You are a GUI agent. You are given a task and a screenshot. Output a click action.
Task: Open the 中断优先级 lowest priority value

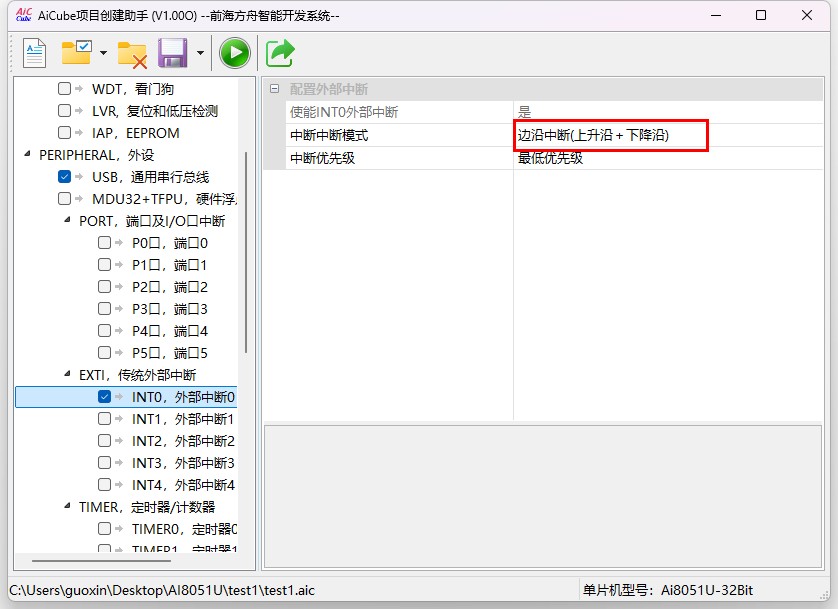point(668,158)
